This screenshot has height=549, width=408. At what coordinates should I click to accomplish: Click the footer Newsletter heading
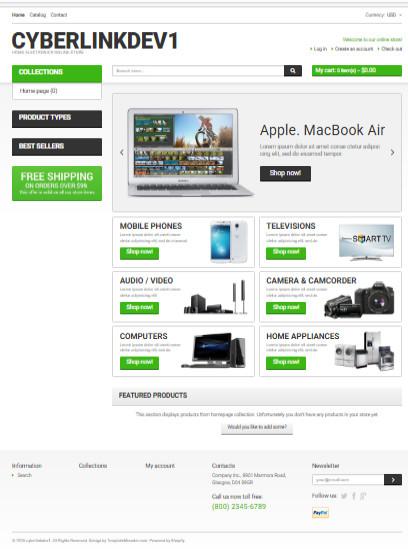[x=326, y=466]
